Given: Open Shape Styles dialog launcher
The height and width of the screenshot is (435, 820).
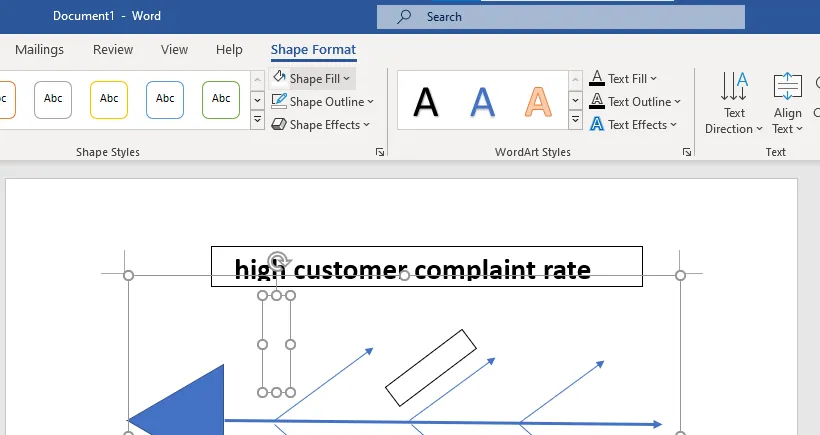Looking at the screenshot, I should [379, 152].
